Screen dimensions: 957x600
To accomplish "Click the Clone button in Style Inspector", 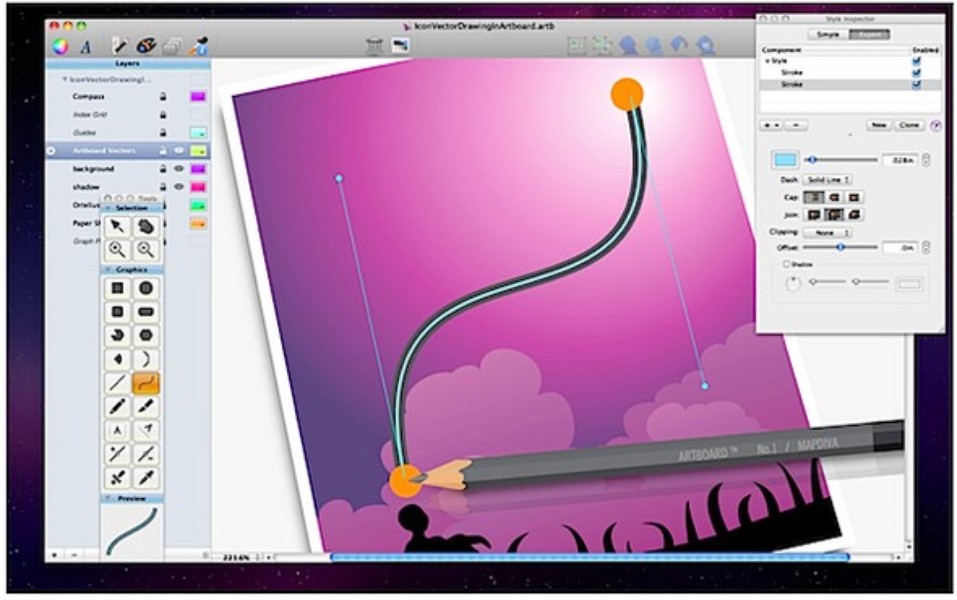I will coord(909,125).
